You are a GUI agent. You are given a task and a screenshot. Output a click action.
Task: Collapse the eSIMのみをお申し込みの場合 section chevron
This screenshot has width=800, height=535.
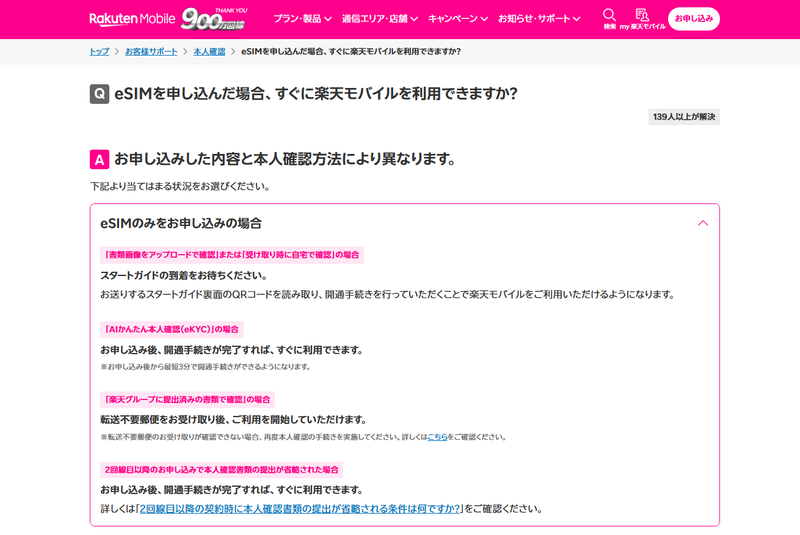[703, 223]
